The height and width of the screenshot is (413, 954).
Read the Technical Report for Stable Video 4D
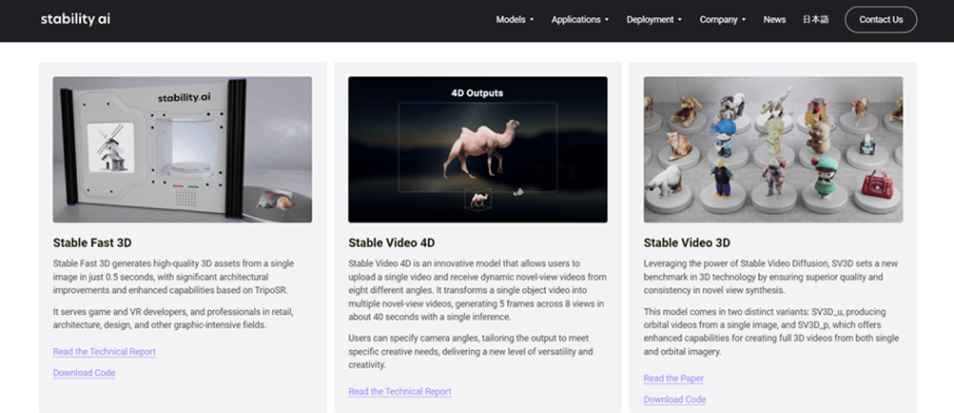point(399,392)
